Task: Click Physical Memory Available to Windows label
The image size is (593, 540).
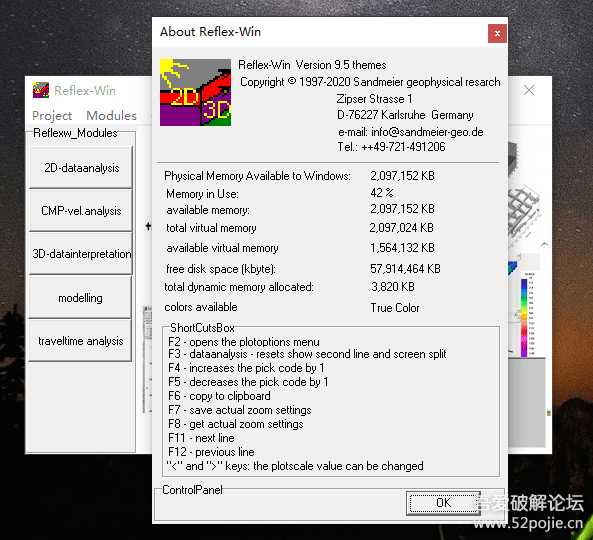Action: pyautogui.click(x=258, y=176)
